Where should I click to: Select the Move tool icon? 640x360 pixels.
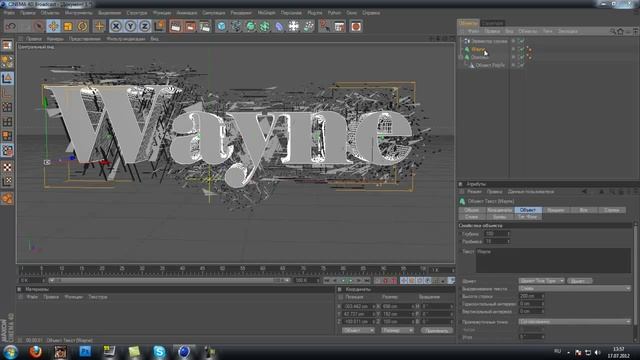click(53, 26)
